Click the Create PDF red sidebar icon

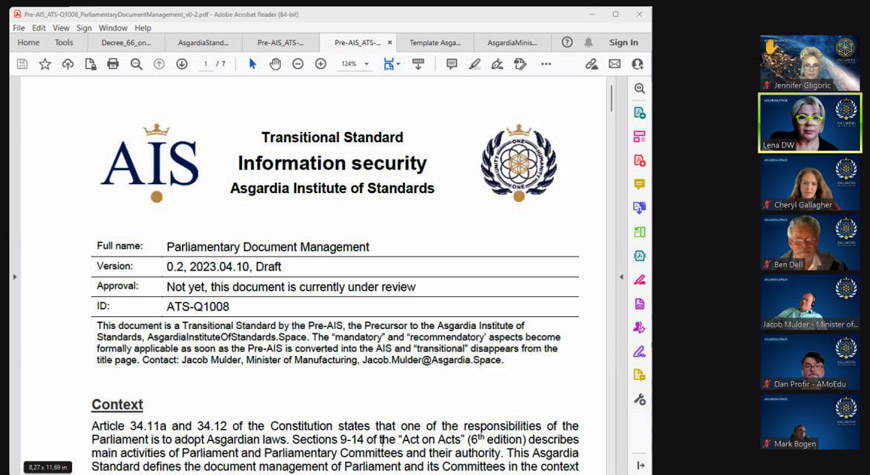click(x=639, y=160)
